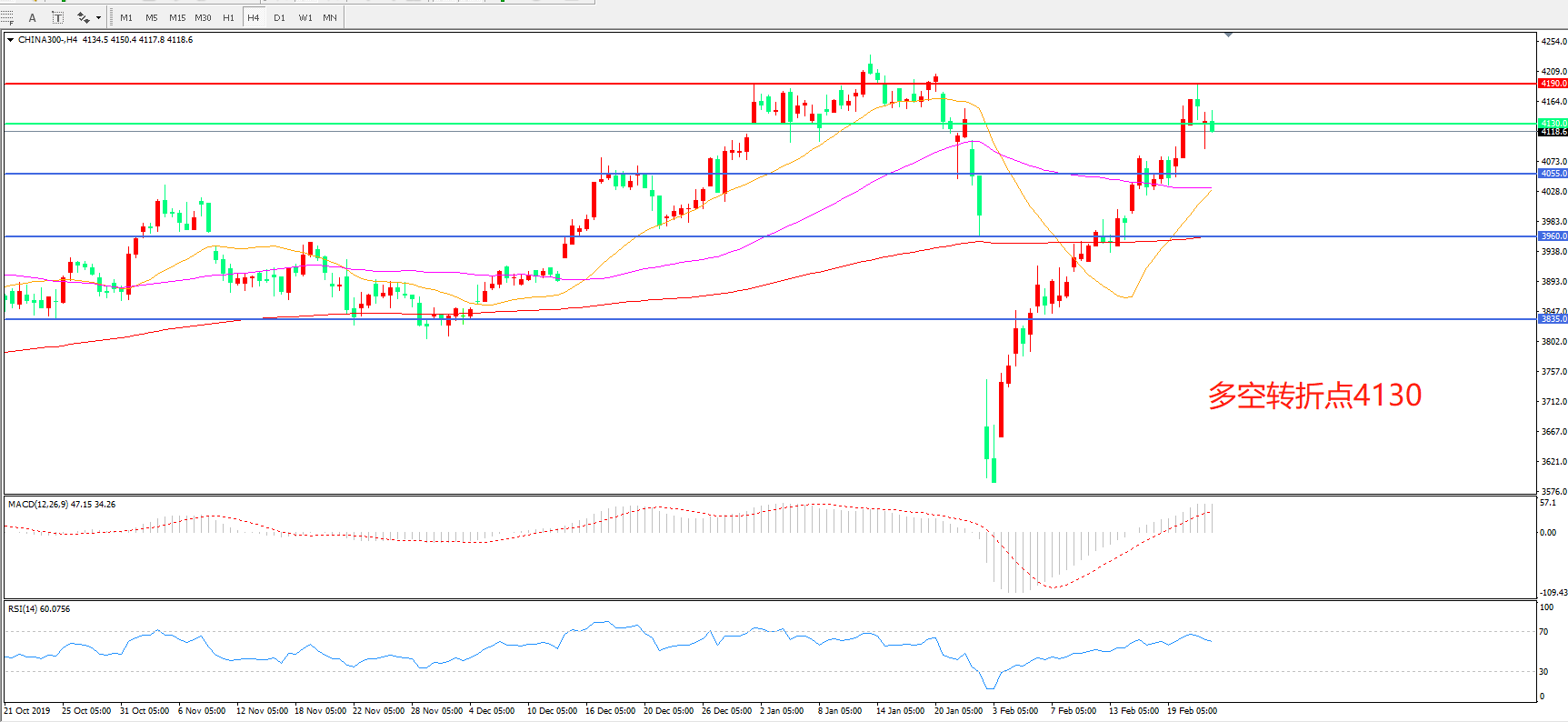Select the Text (A) drawing tool
The height and width of the screenshot is (722, 1568).
tap(33, 17)
